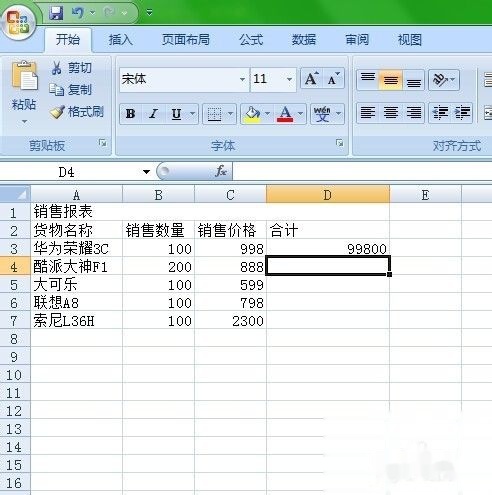Toggle underline formatting

(176, 114)
